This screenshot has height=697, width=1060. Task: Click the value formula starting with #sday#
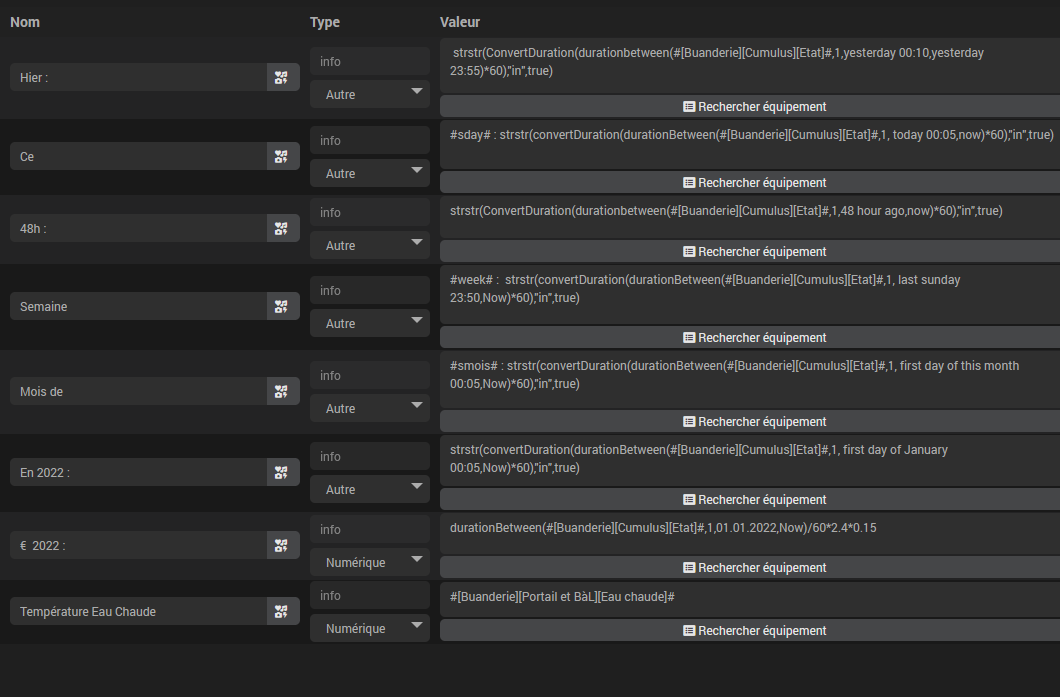click(750, 144)
